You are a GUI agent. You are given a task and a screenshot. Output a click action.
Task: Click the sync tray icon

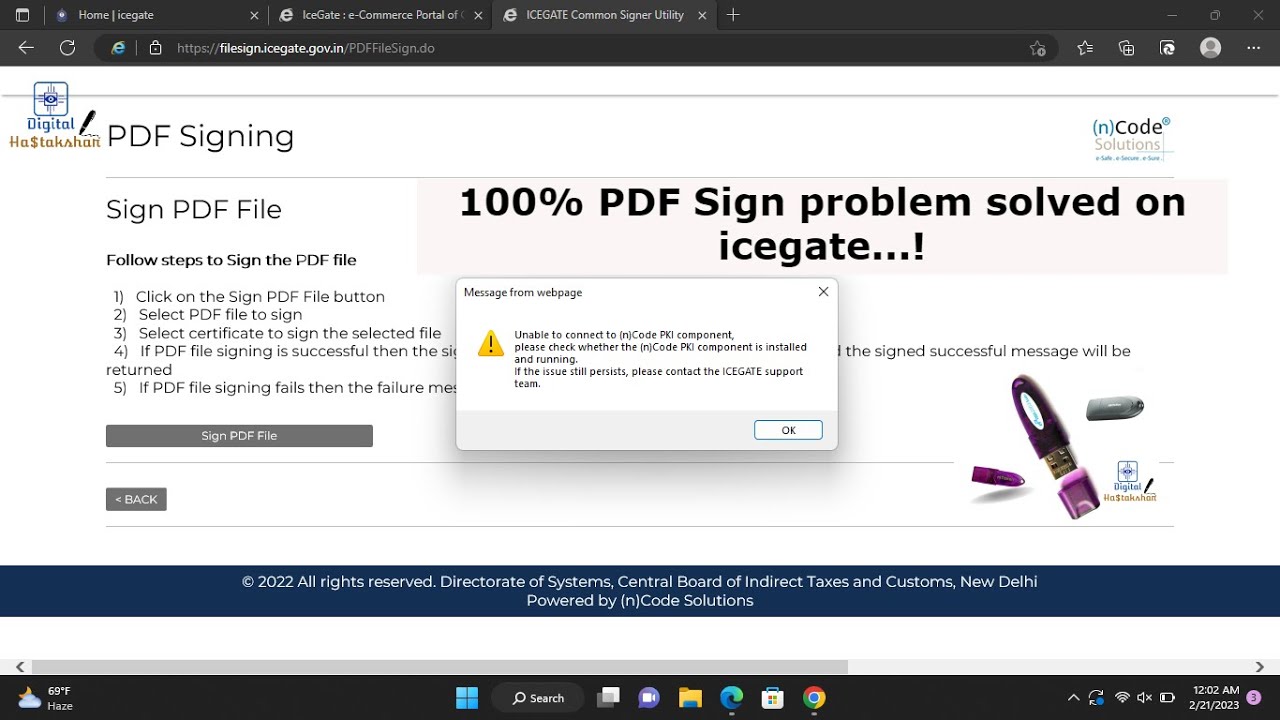(x=1097, y=698)
